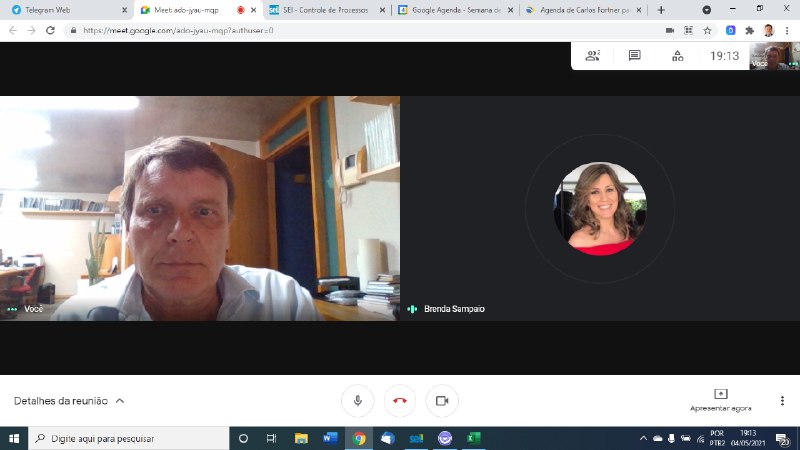Turn off the camera in Meet

coord(442,401)
